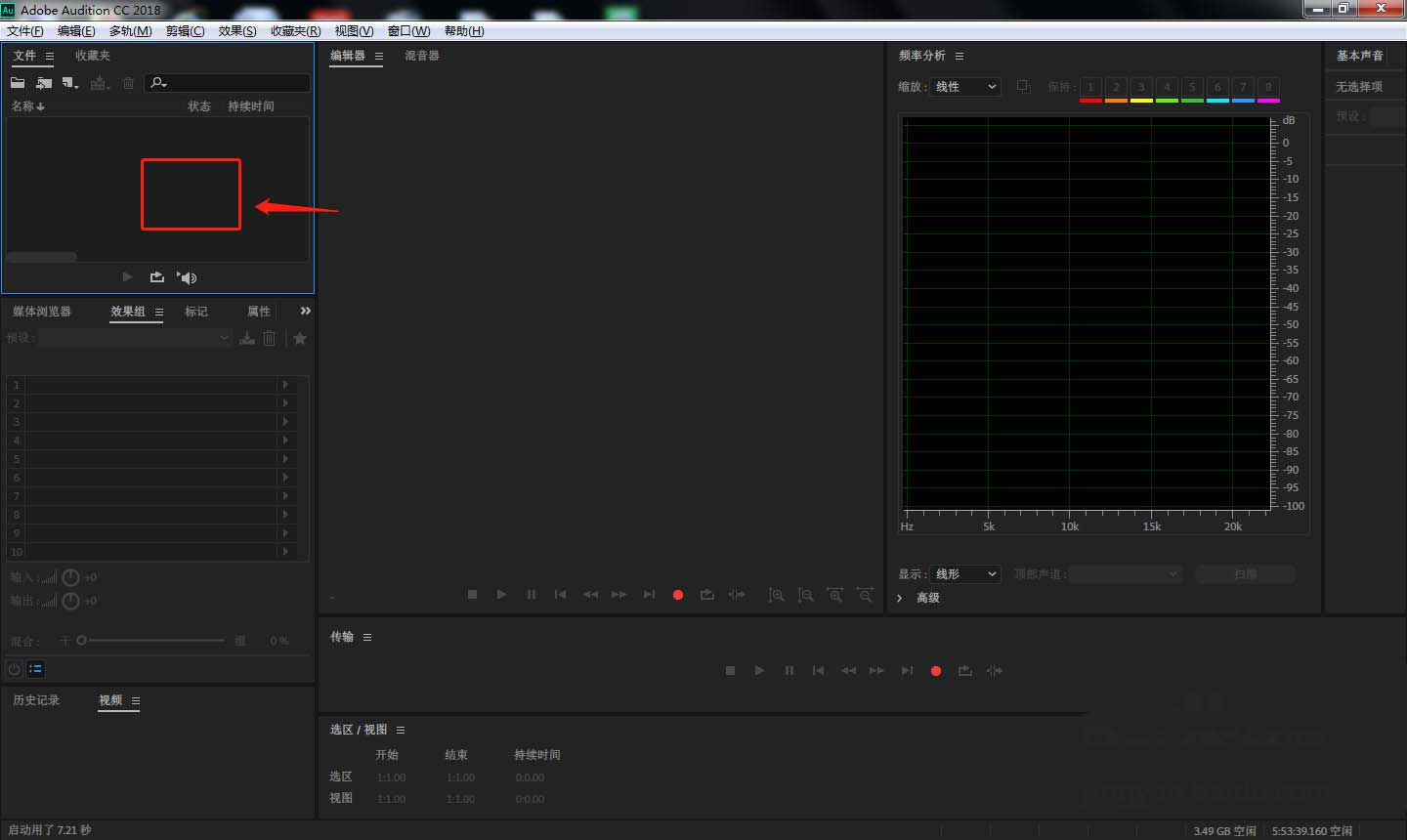The width and height of the screenshot is (1407, 840).
Task: Toggle the effects rack power button
Action: pos(15,669)
